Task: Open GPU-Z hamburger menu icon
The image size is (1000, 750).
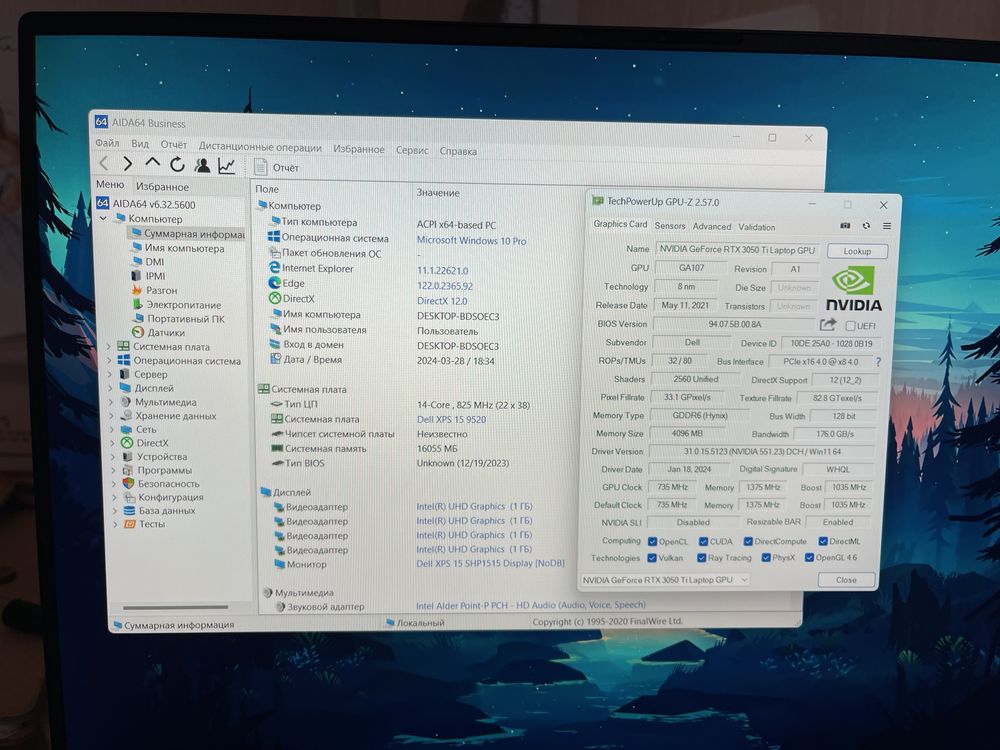Action: coord(886,226)
